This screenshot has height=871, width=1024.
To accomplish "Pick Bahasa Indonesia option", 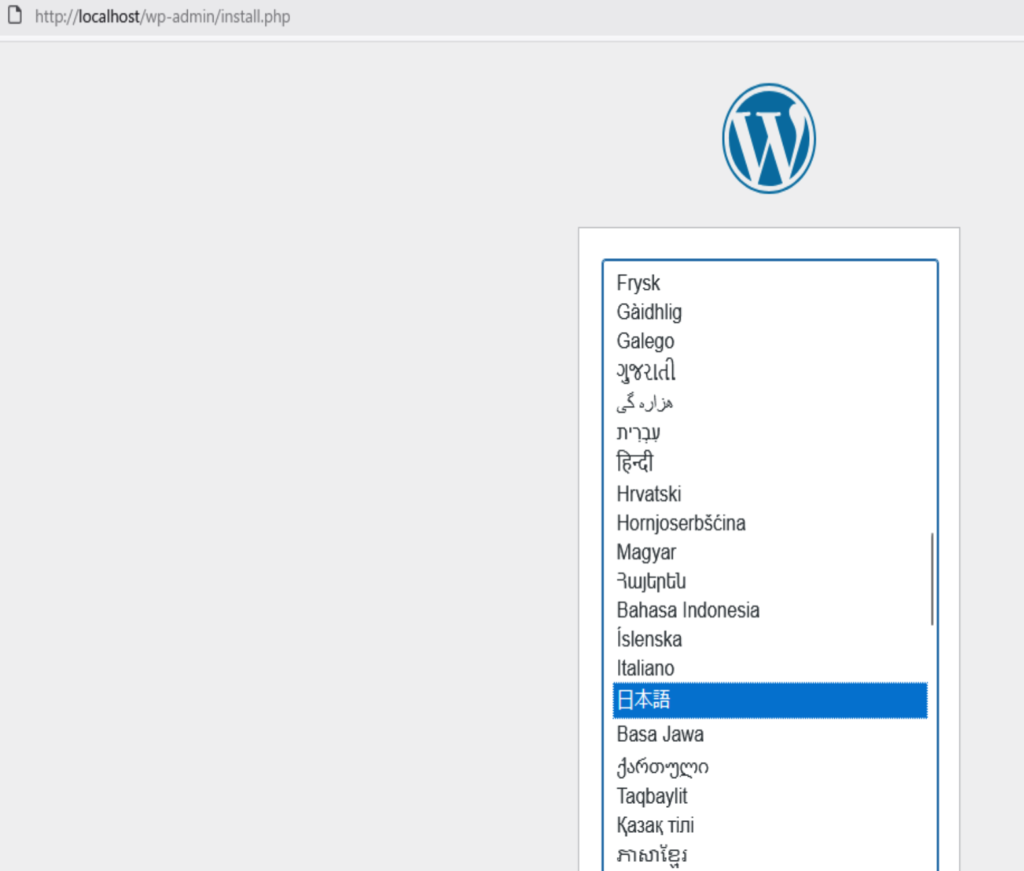I will click(688, 610).
